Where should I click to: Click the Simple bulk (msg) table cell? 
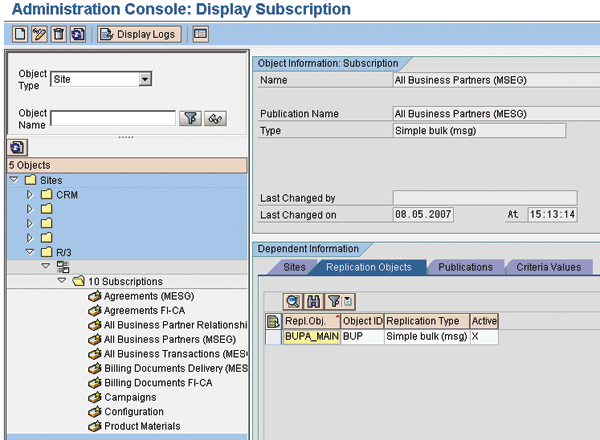pyautogui.click(x=427, y=337)
